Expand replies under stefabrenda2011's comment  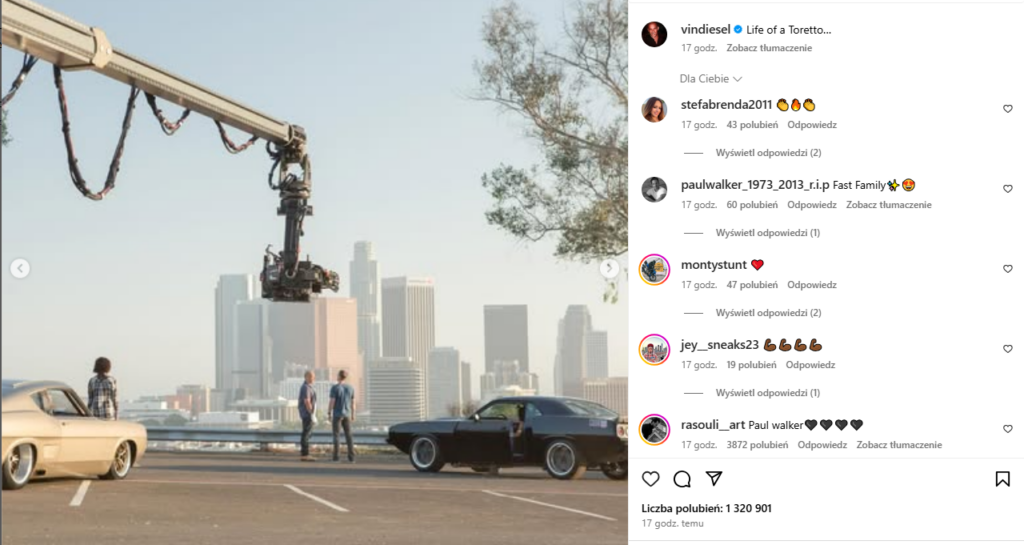[768, 153]
